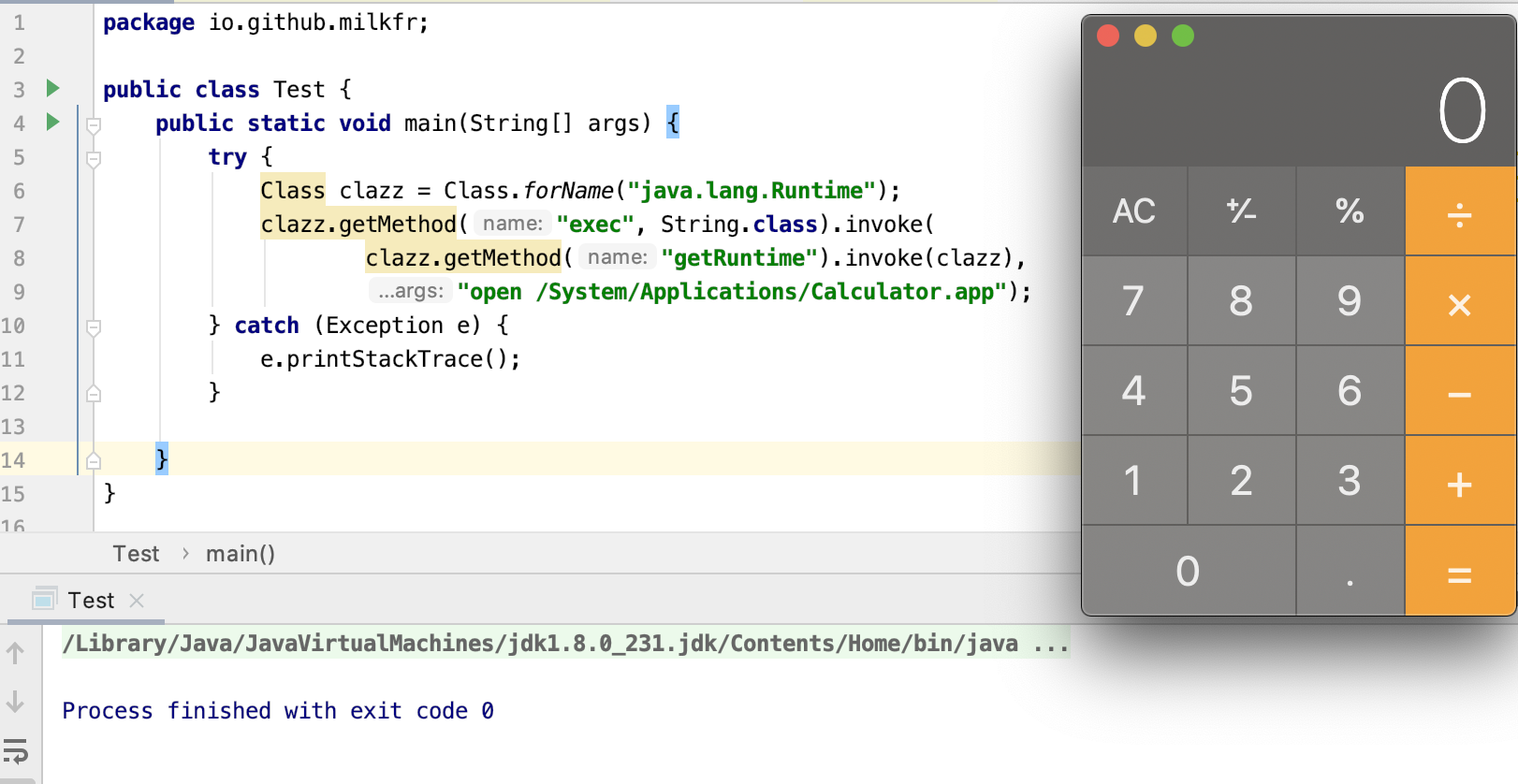This screenshot has width=1518, height=784.
Task: Click the forName method call
Action: click(568, 191)
